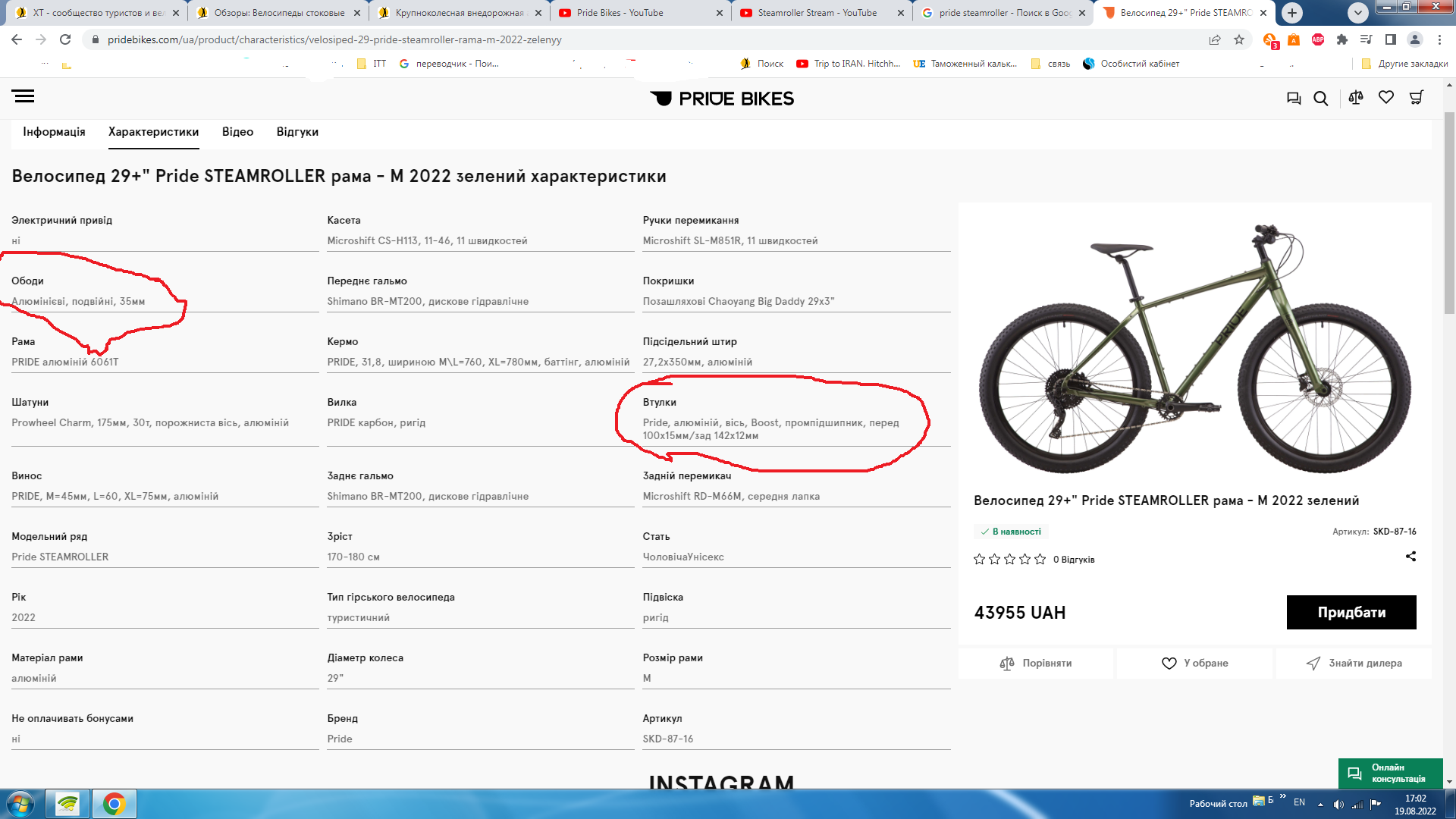Click the green Steamroller bike image
This screenshot has width=1456, height=819.
point(1194,349)
